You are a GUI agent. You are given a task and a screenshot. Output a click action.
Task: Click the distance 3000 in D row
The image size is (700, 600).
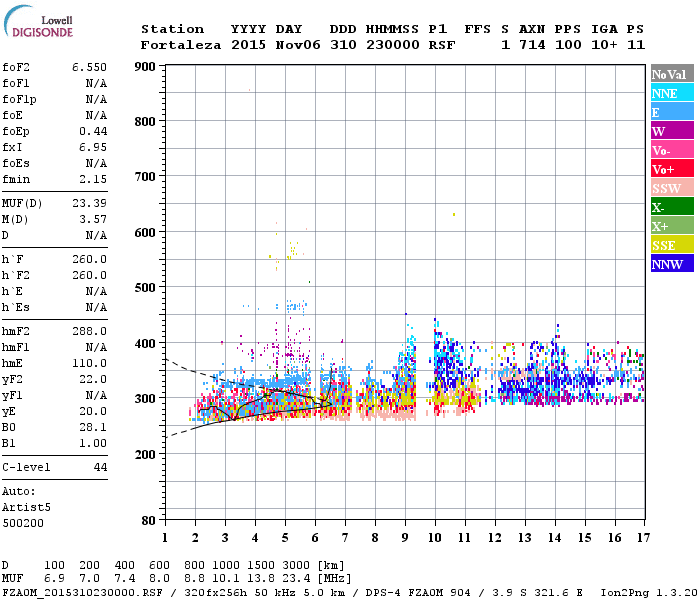click(x=296, y=566)
